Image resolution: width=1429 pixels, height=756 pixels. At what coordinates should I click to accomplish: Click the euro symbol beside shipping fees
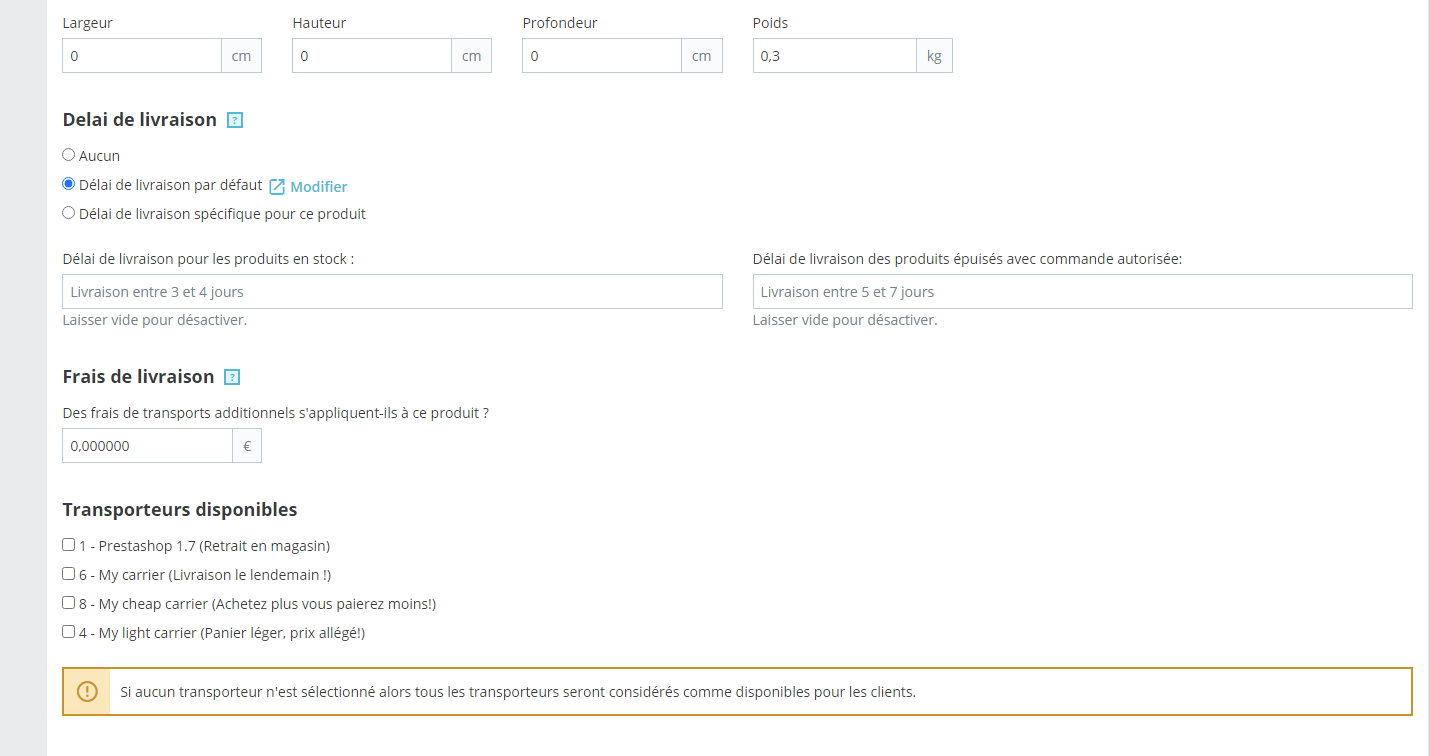[x=247, y=446]
